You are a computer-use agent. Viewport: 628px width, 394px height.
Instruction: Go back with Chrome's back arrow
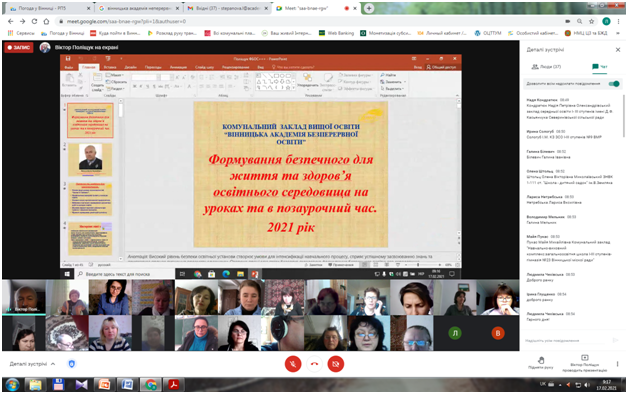[11, 21]
